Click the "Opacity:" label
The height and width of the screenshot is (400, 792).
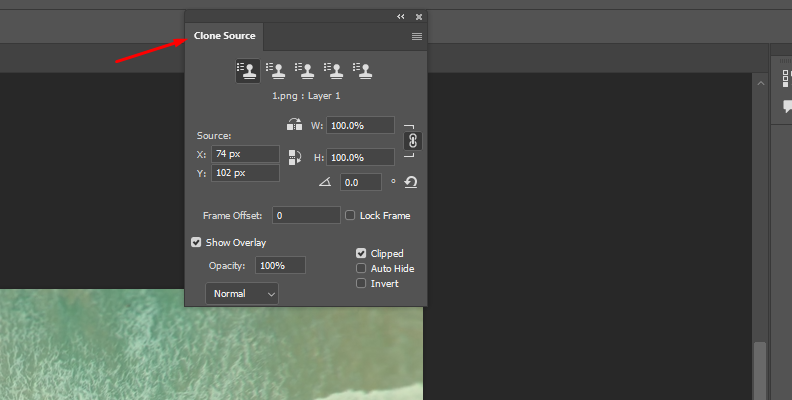point(227,266)
